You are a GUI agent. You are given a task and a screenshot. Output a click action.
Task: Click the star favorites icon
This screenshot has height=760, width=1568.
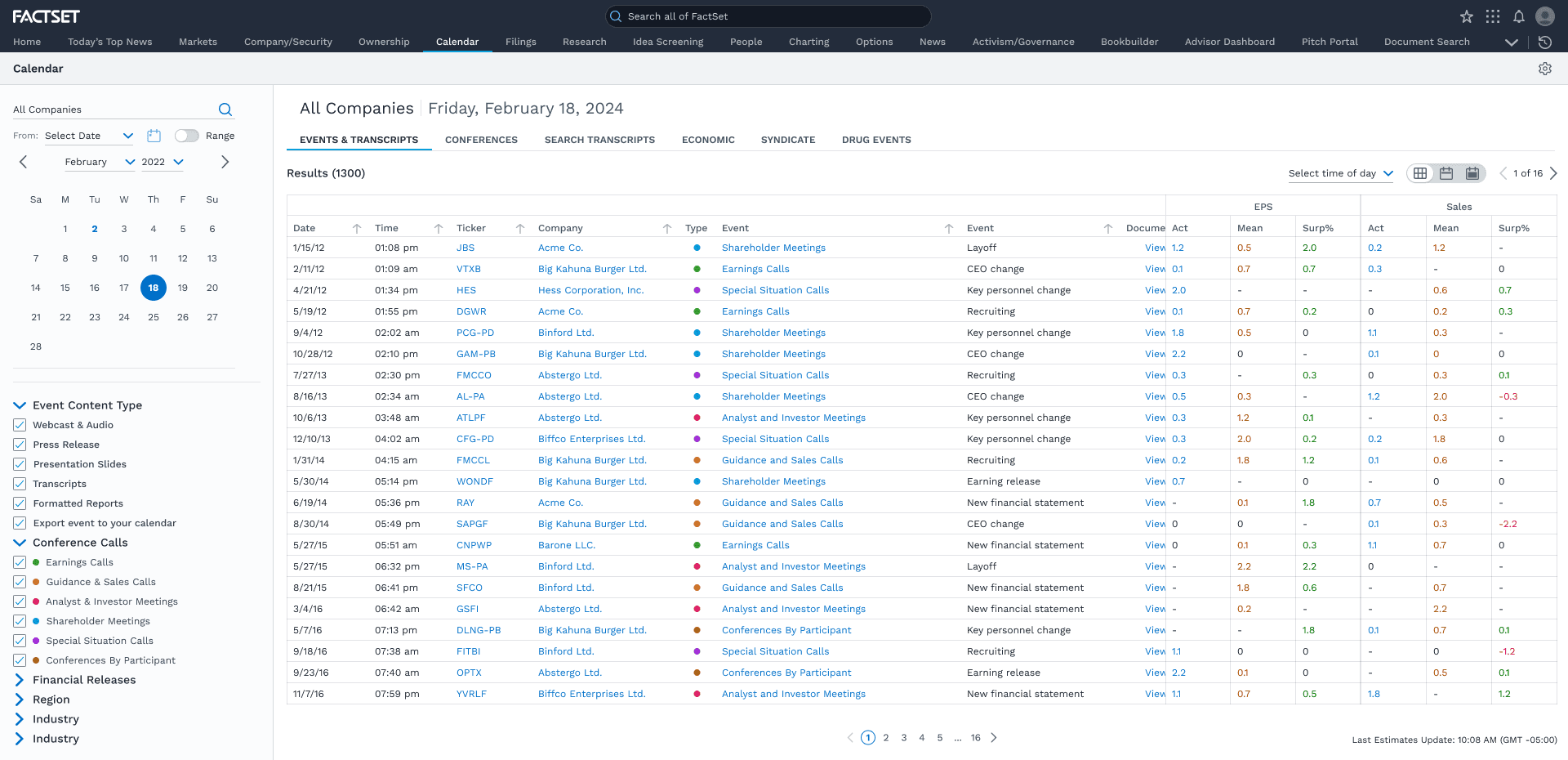coord(1467,16)
